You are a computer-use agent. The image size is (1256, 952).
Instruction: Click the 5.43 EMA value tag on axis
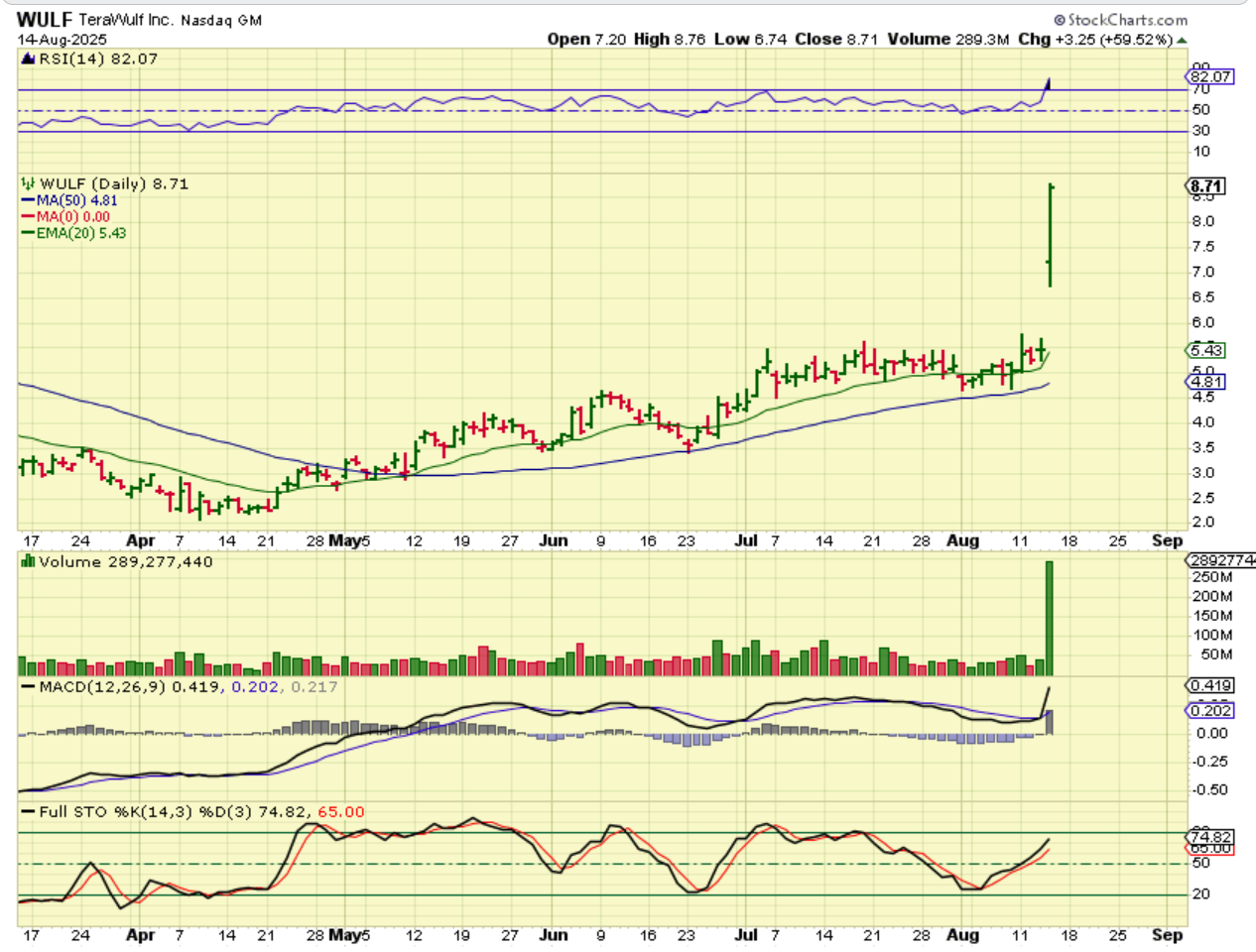click(1206, 350)
